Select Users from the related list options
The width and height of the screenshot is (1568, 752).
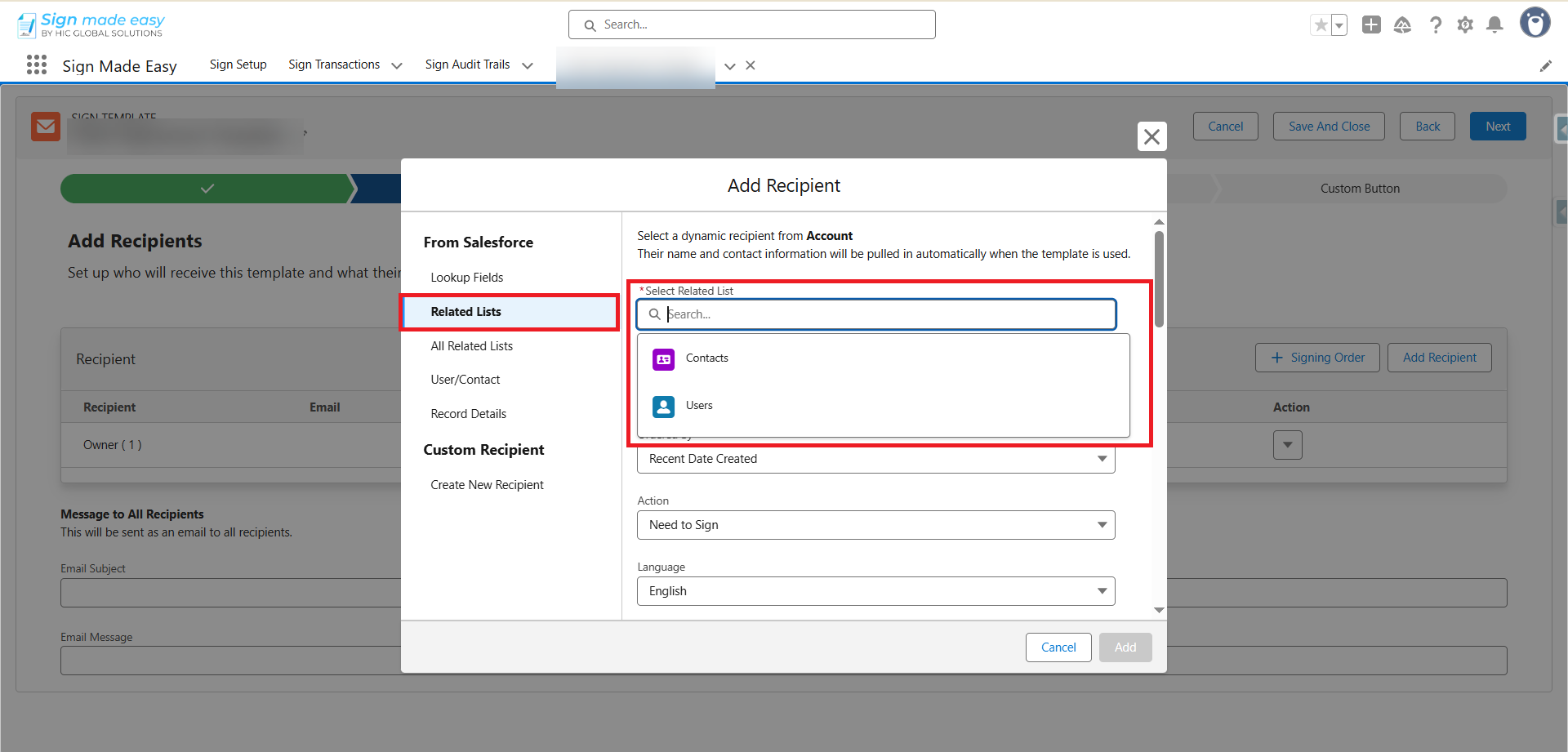(x=699, y=406)
